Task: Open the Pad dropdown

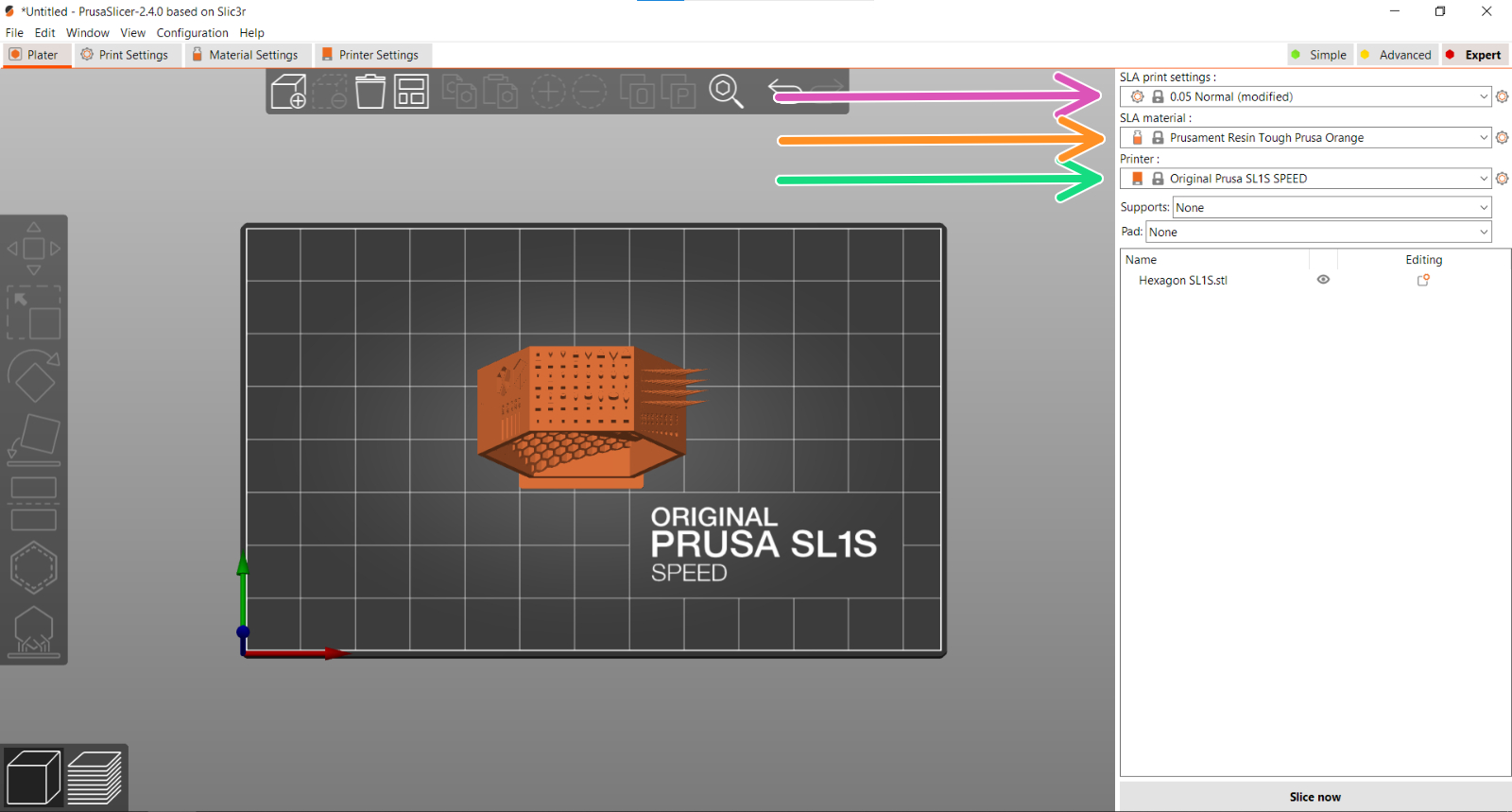Action: (x=1318, y=233)
